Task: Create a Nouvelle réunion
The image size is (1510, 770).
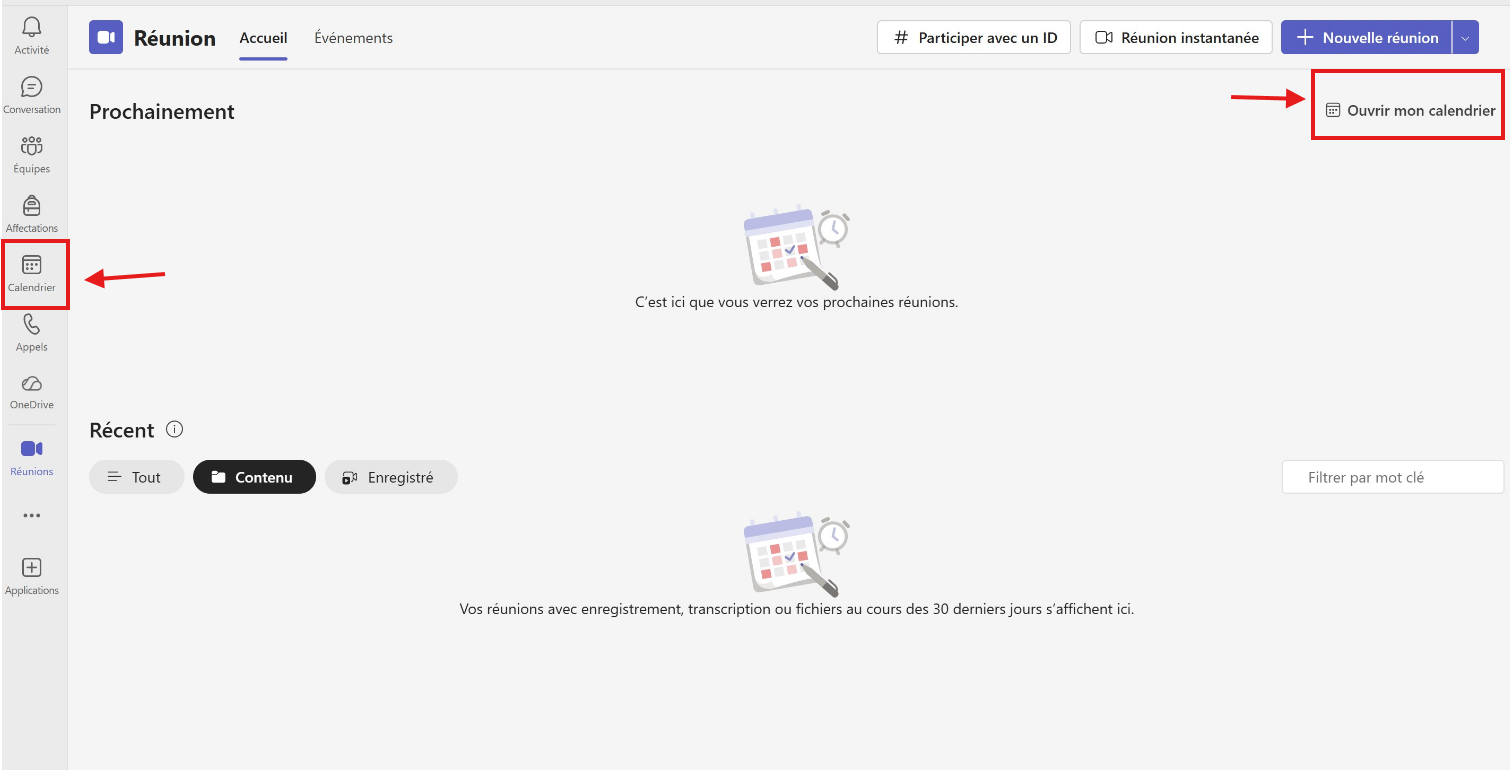Action: [x=1366, y=38]
